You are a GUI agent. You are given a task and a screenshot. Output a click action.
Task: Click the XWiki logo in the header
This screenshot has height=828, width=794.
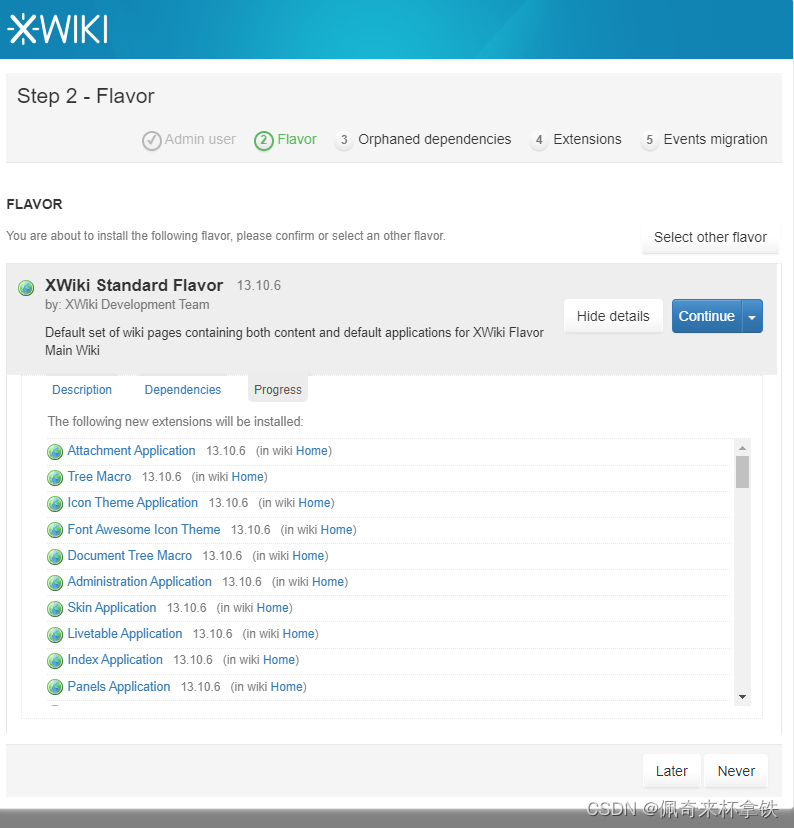point(58,29)
